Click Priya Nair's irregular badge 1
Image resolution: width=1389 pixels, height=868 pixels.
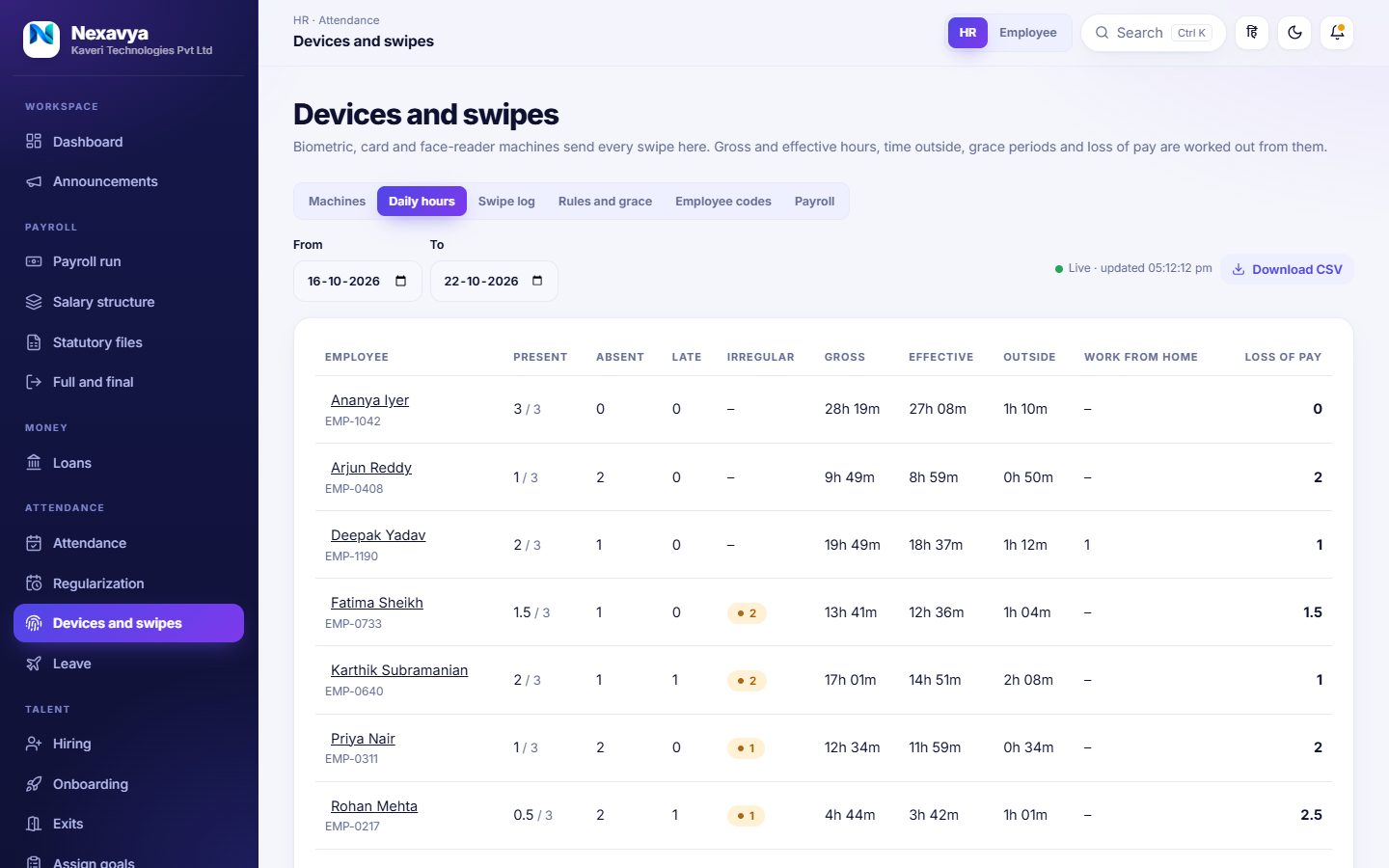746,748
